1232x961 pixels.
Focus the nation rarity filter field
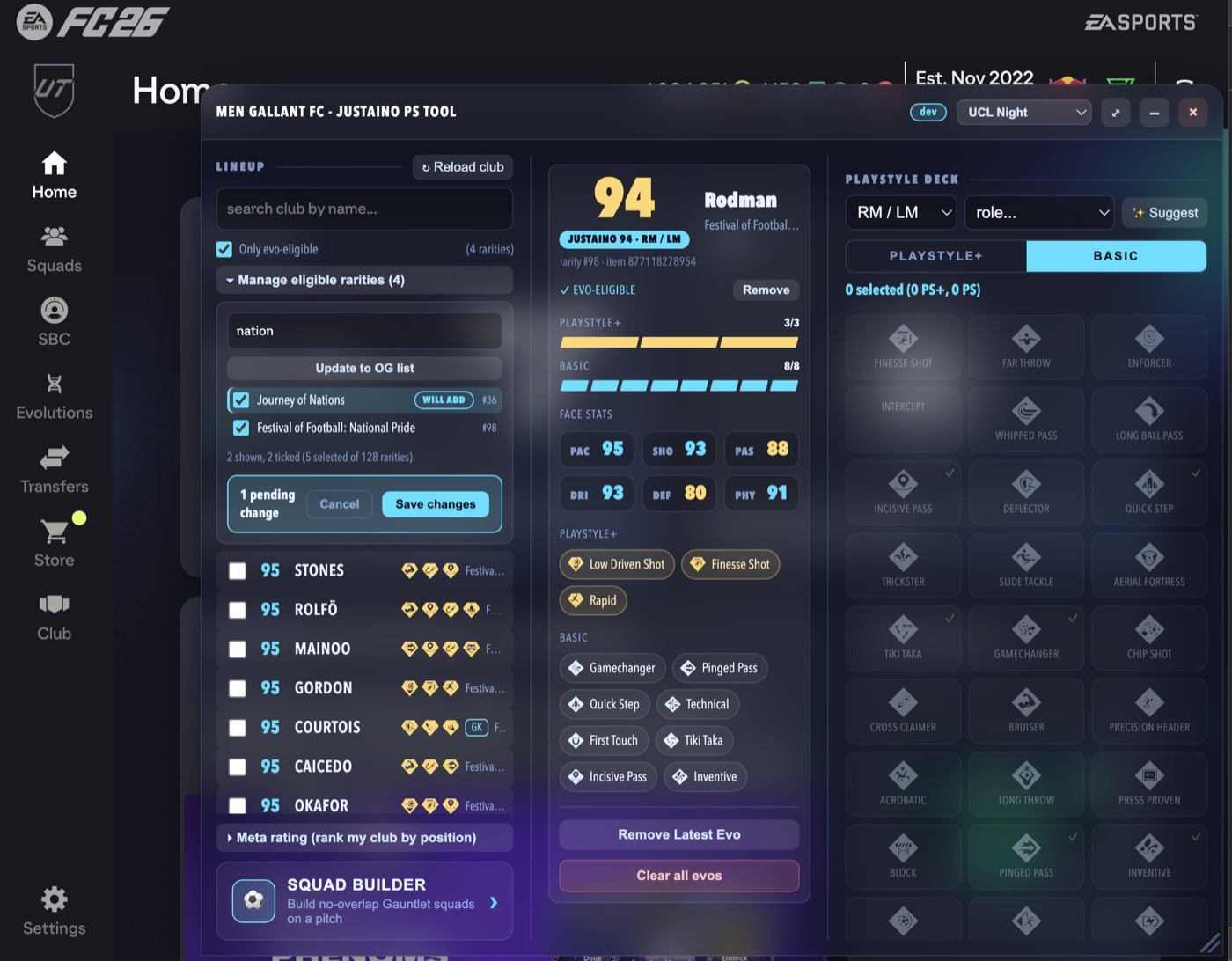coord(364,331)
